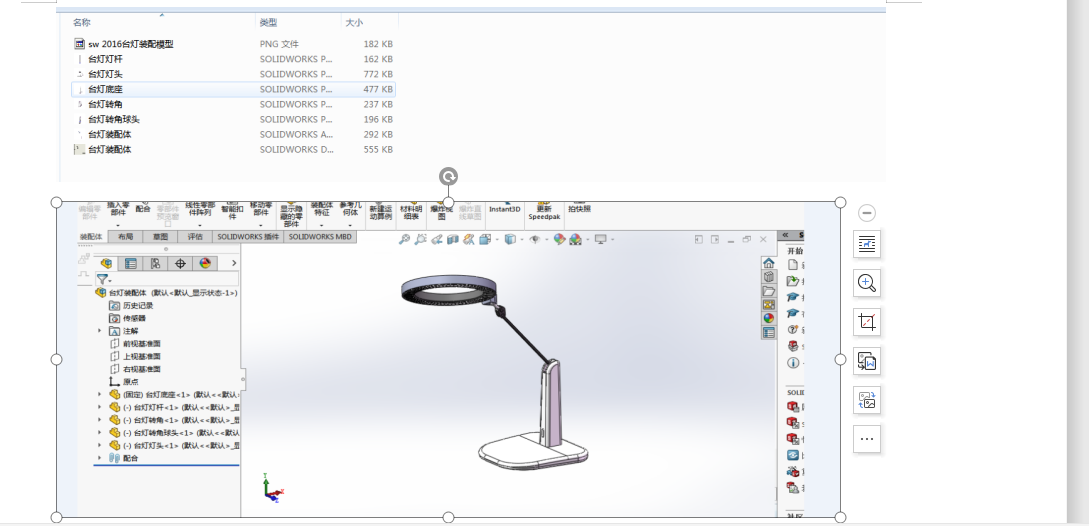
Task: Click the feature tree filter funnel icon
Action: (103, 279)
